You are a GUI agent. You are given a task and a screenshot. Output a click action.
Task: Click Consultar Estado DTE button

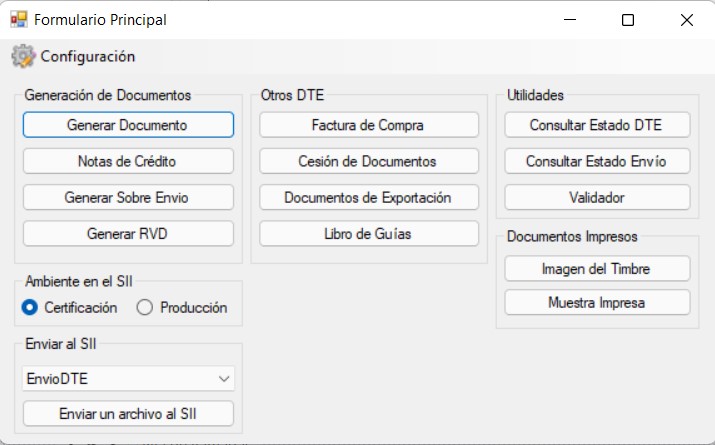(597, 125)
